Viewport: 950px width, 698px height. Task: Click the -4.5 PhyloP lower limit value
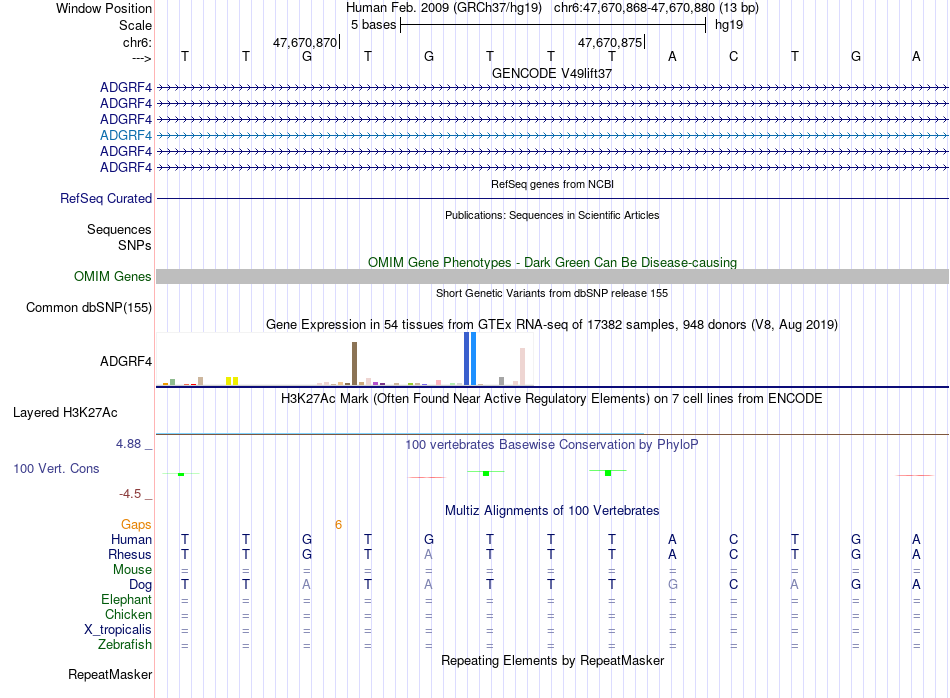130,494
